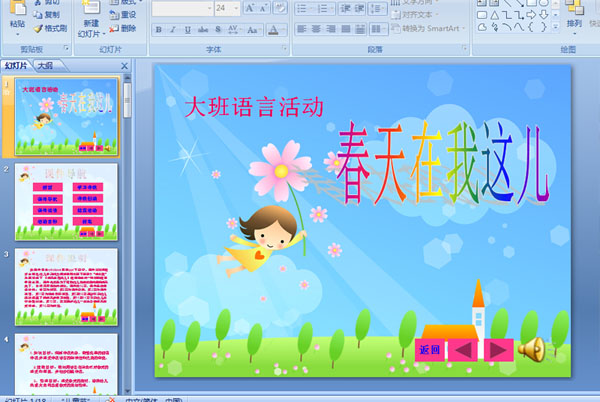This screenshot has width=600, height=402.
Task: Open the font name dropdown
Action: [207, 8]
